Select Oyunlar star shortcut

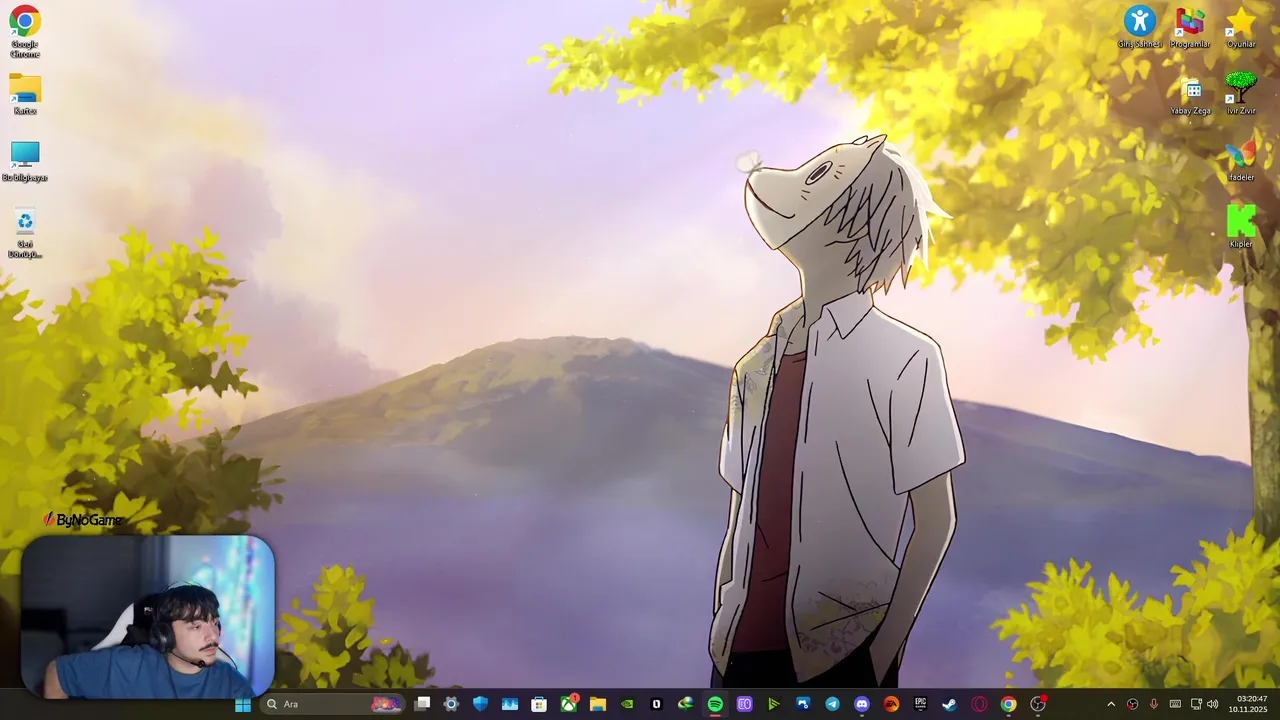point(1241,28)
